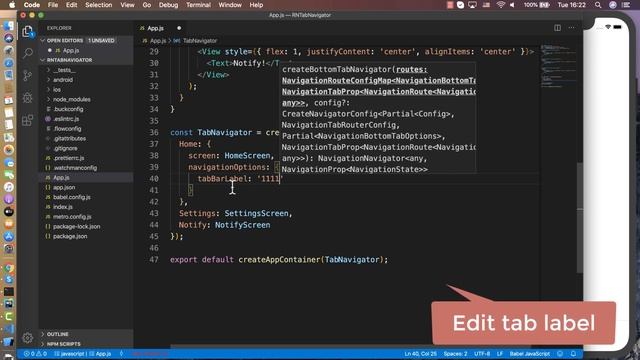Click the editor vertical scrollbar
This screenshot has width=640, height=360.
[x=580, y=218]
